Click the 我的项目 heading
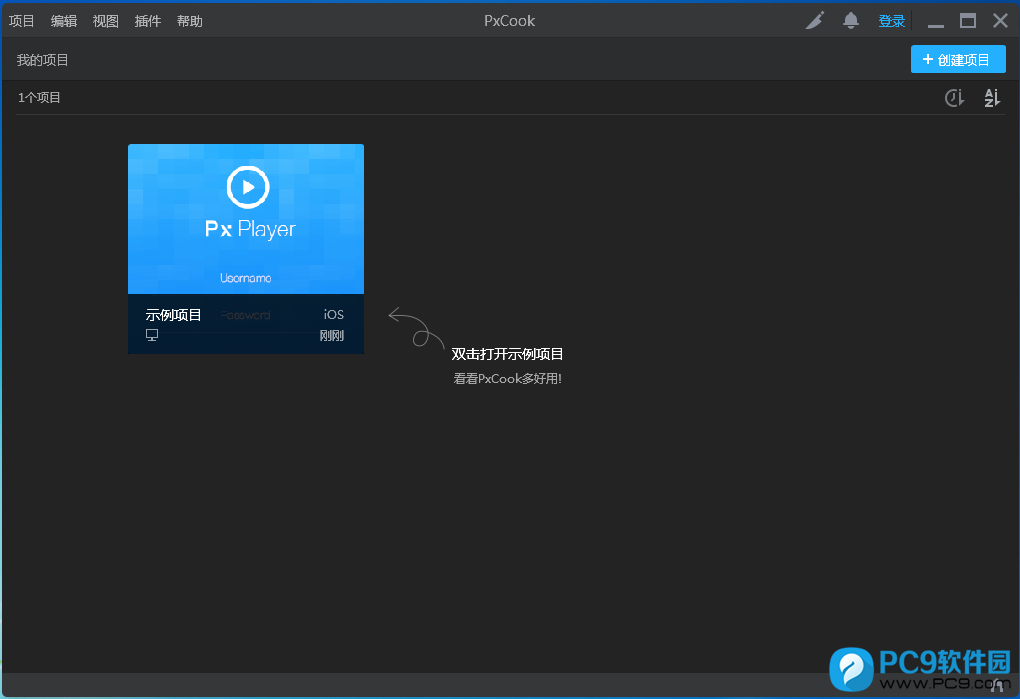Viewport: 1020px width, 699px height. click(42, 60)
